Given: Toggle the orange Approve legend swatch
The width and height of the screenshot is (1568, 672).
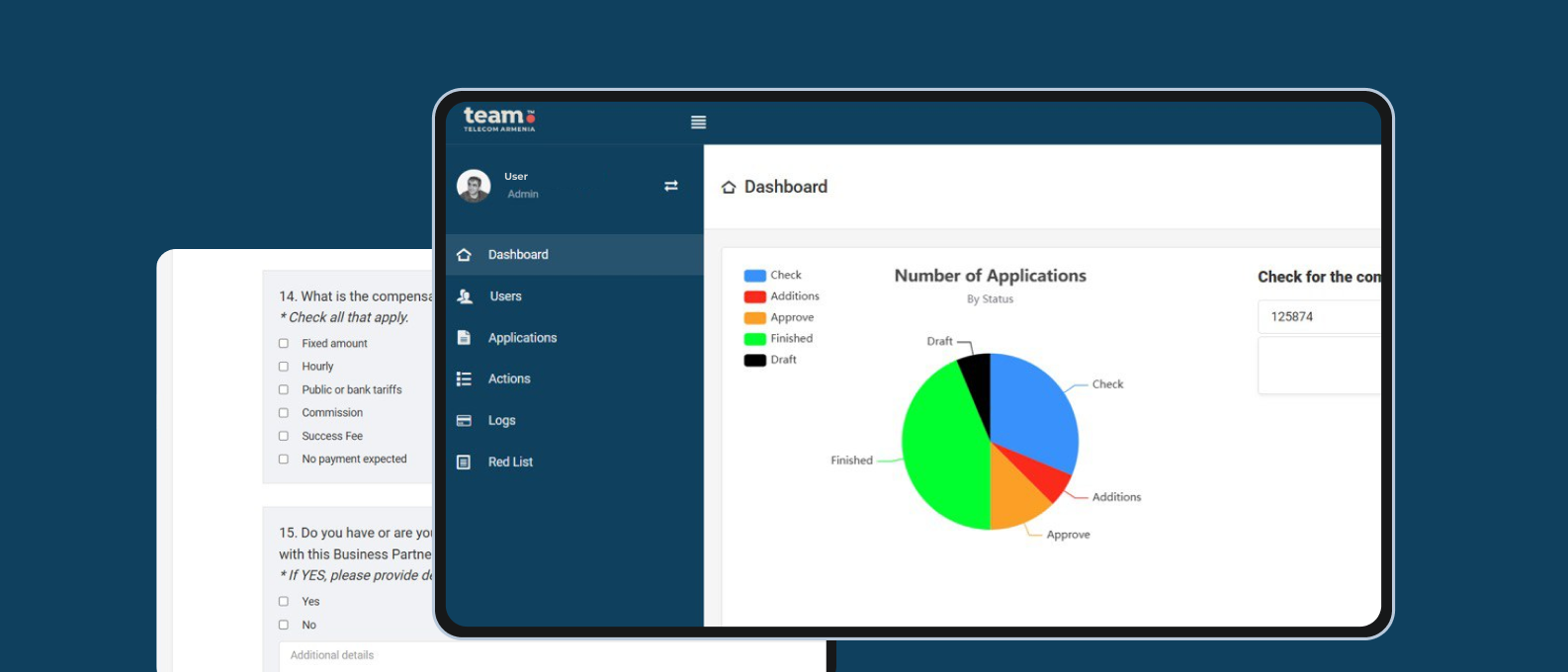Looking at the screenshot, I should click(x=754, y=318).
